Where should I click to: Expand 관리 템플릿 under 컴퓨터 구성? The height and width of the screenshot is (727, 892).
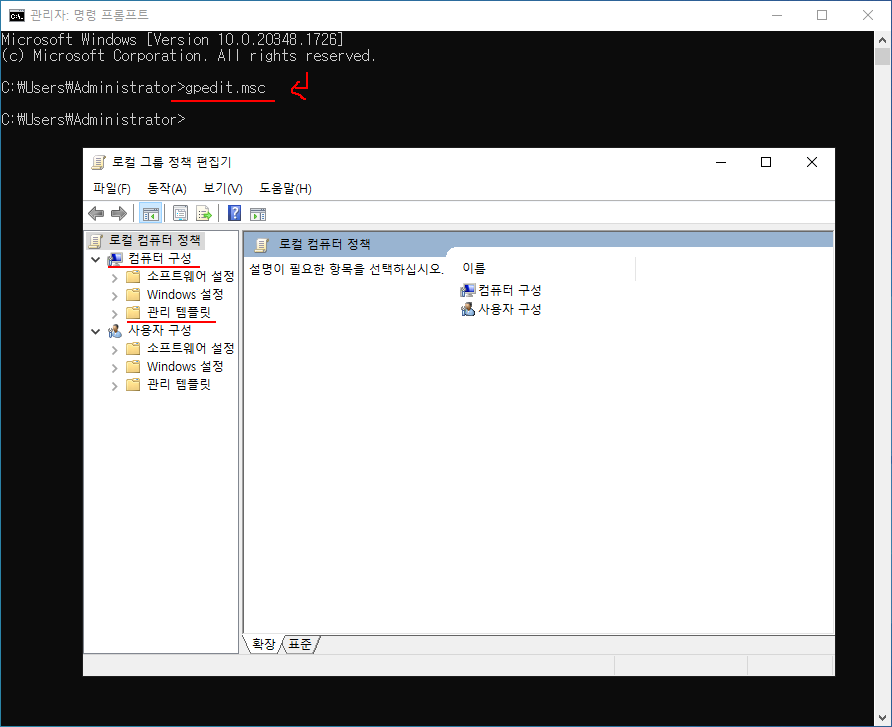(114, 313)
